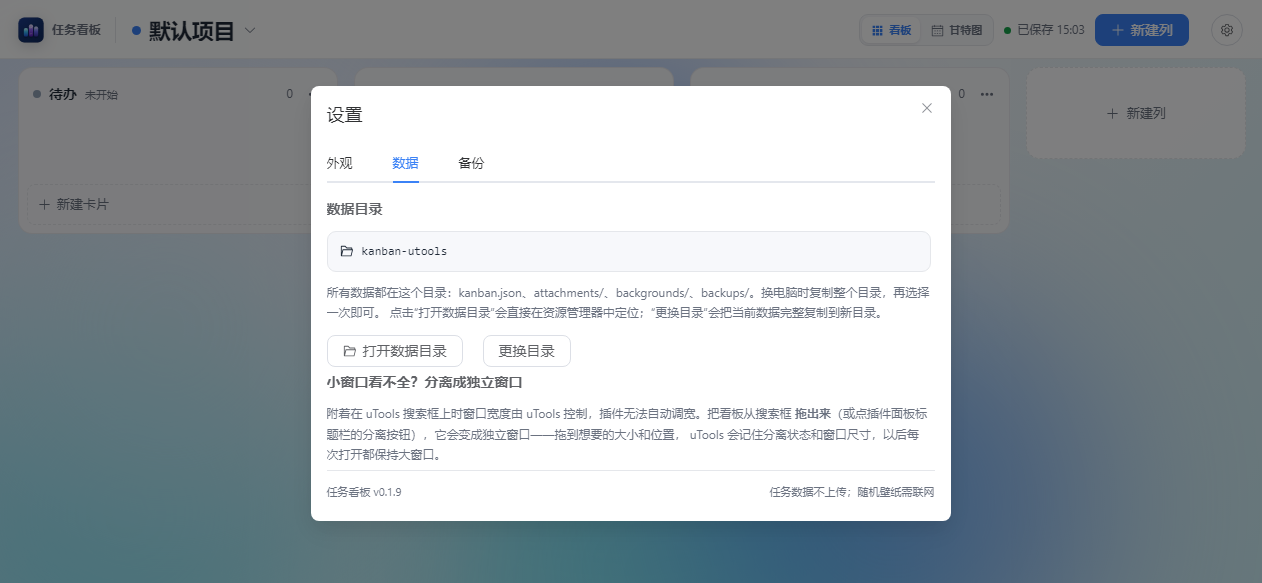The height and width of the screenshot is (583, 1262).
Task: Click the kanban-utools directory path field
Action: [x=629, y=251]
